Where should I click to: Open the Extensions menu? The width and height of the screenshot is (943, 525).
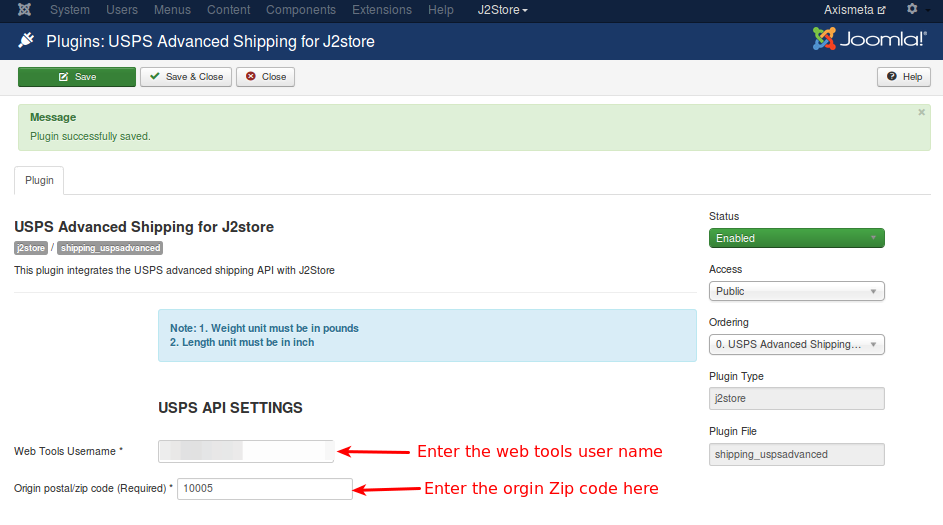(381, 10)
